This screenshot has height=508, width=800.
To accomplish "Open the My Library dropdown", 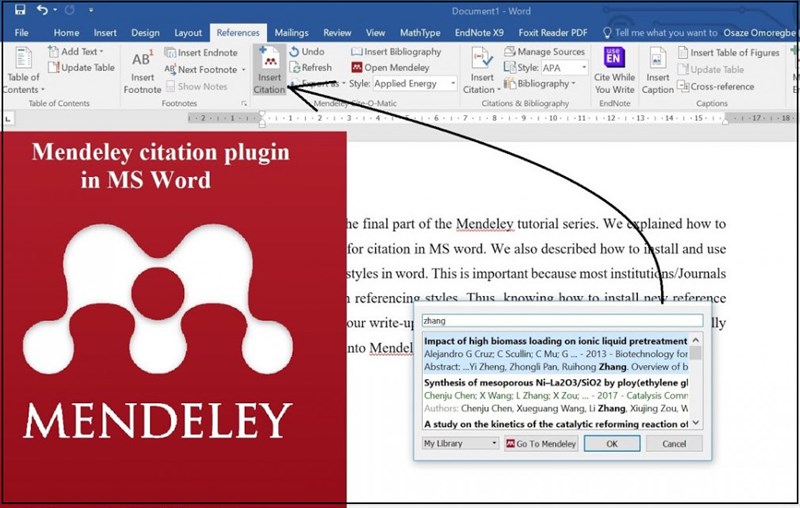I will pos(460,444).
